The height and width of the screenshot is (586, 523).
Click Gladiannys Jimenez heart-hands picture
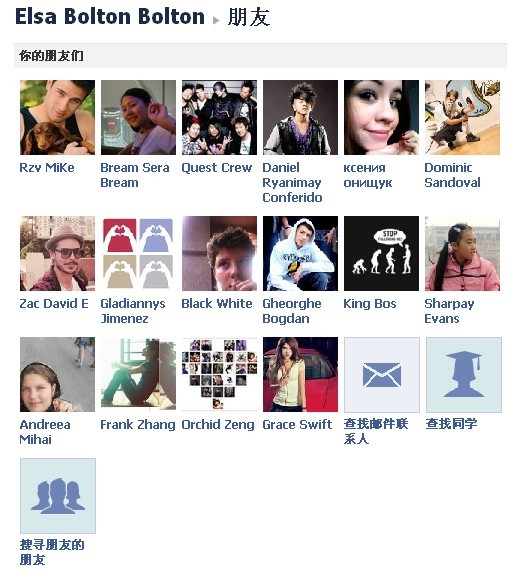(x=138, y=253)
